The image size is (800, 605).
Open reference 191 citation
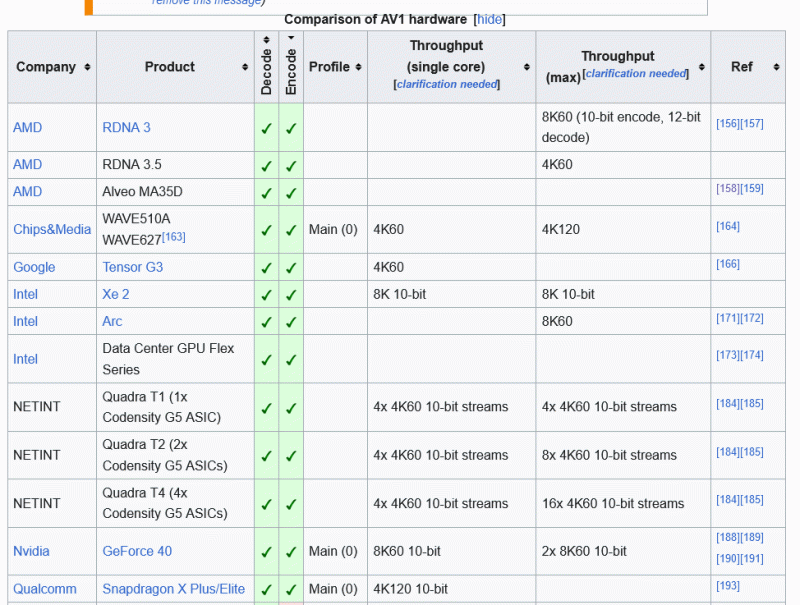coord(752,559)
